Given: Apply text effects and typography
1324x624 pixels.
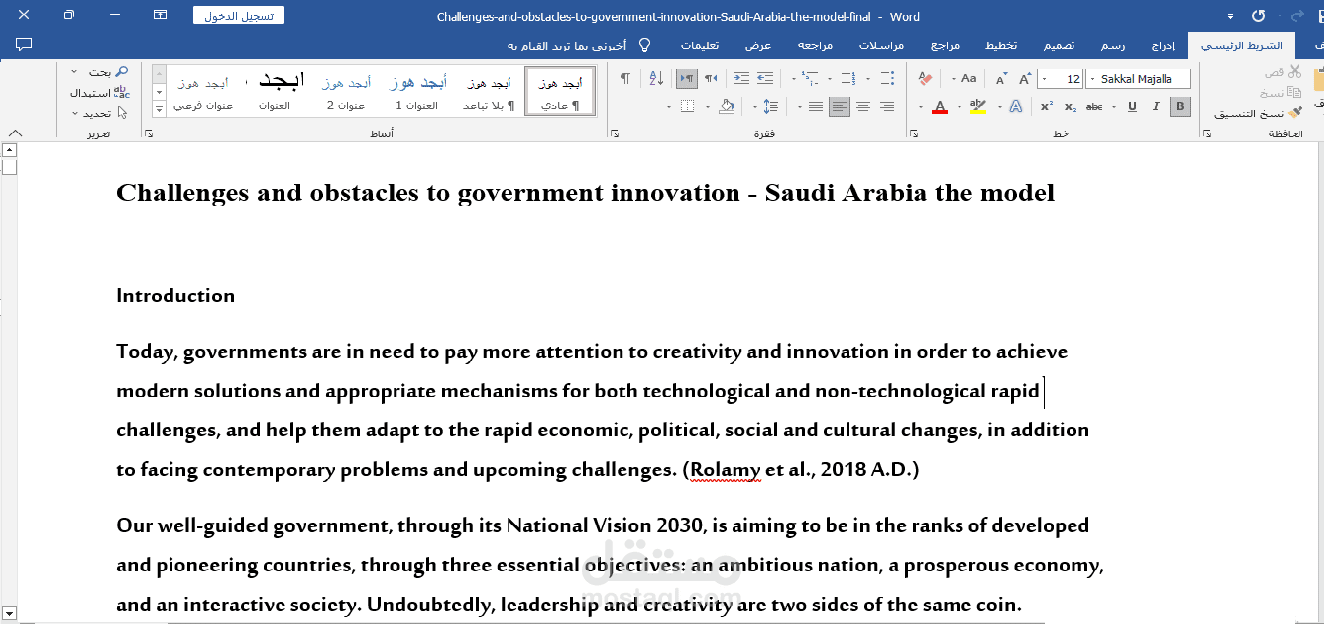Looking at the screenshot, I should tap(1016, 106).
